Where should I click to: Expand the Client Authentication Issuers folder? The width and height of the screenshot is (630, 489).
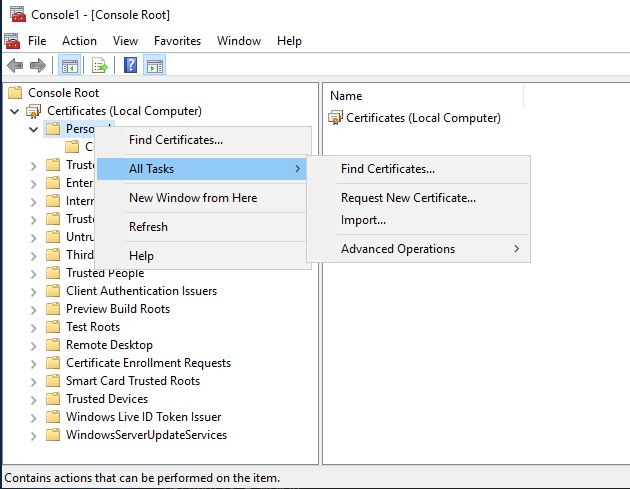tap(34, 292)
